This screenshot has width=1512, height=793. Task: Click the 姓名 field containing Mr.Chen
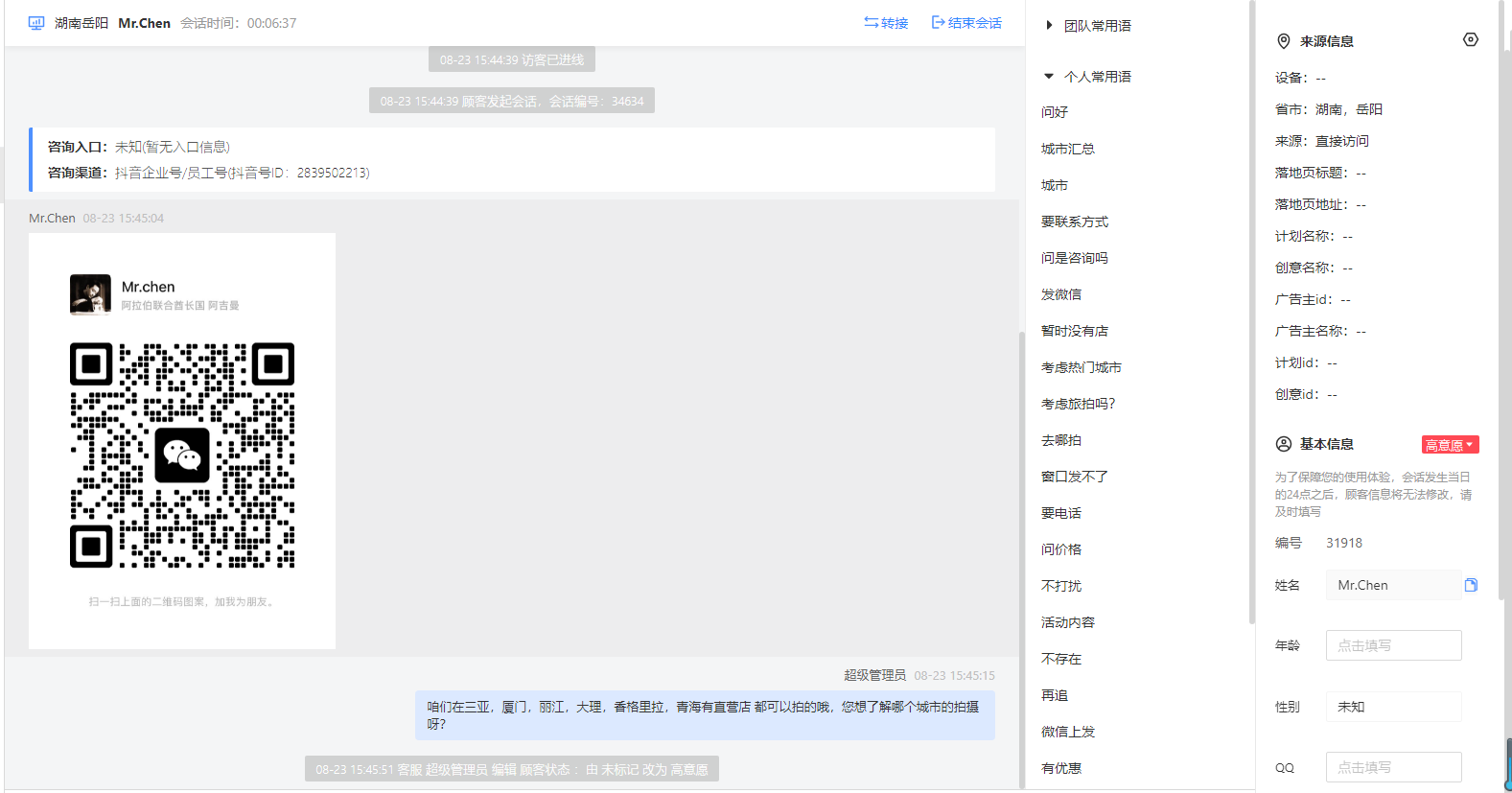point(1394,585)
